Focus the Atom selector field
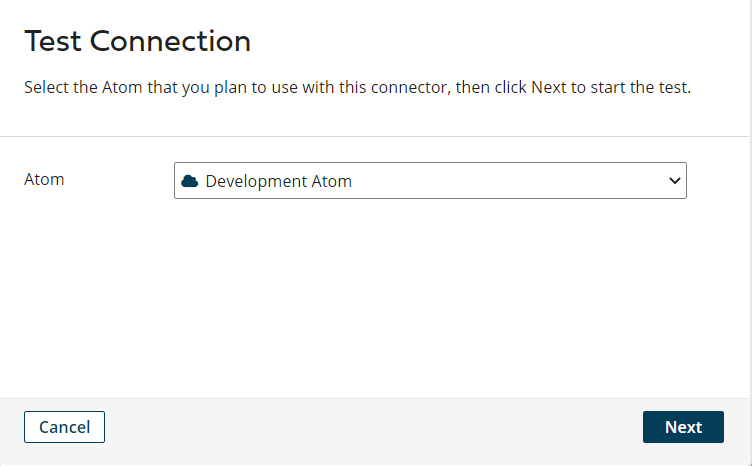Viewport: 752px width, 466px height. tap(430, 181)
